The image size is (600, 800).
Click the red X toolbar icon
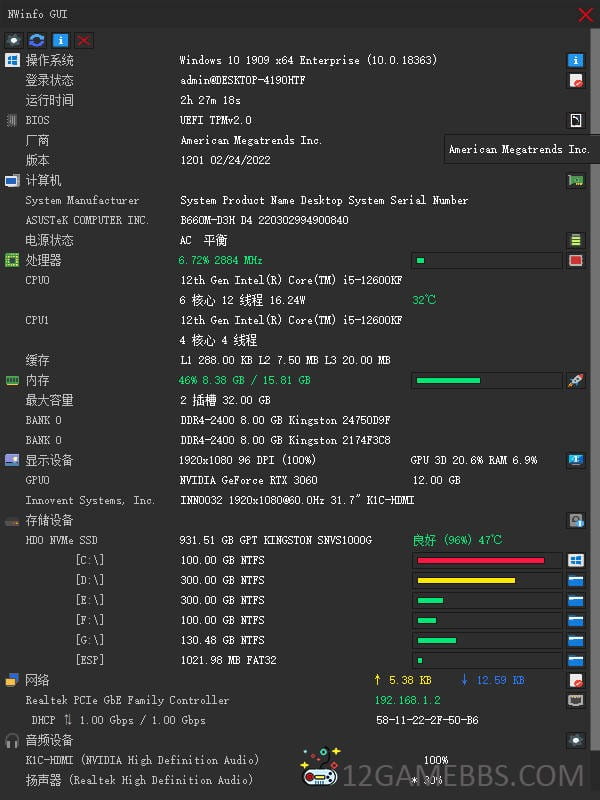(84, 40)
